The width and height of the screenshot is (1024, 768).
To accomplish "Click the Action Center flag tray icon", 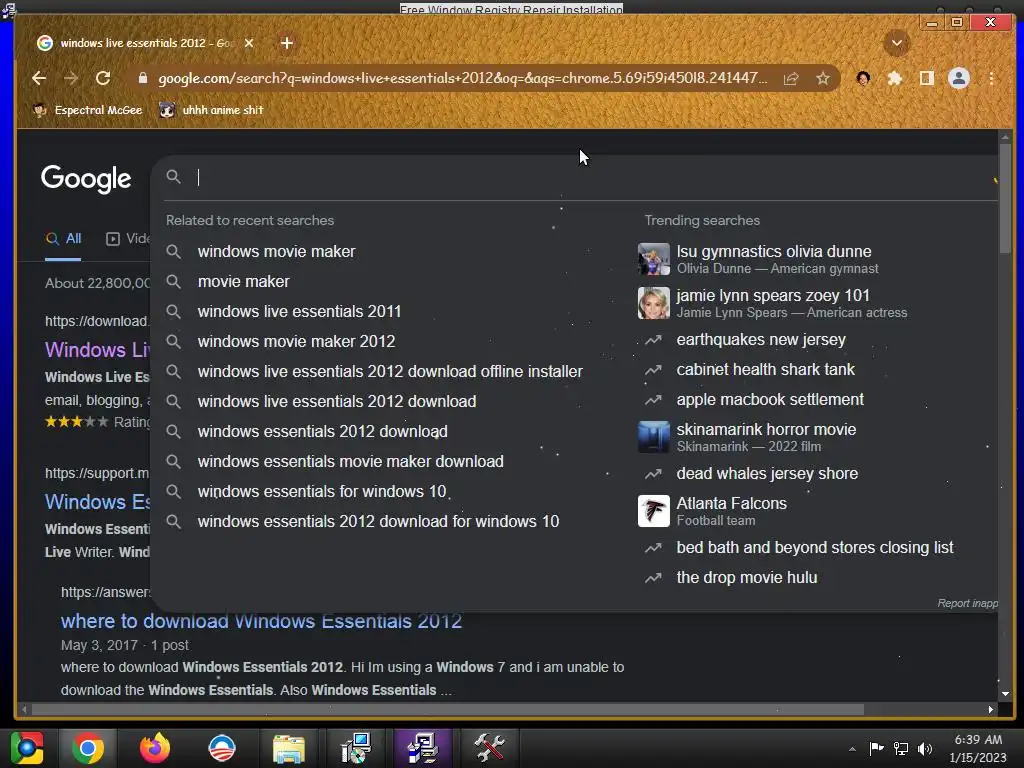I will [x=876, y=748].
